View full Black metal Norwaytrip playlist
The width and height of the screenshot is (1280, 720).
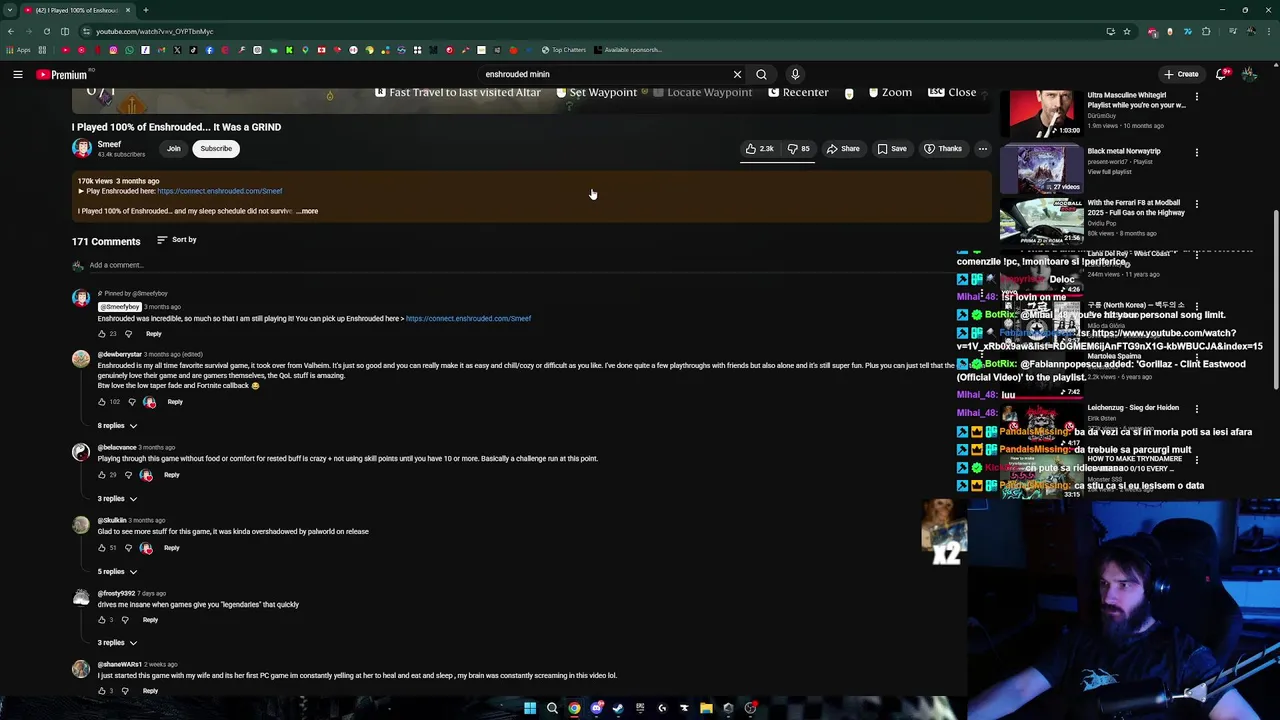click(1109, 172)
